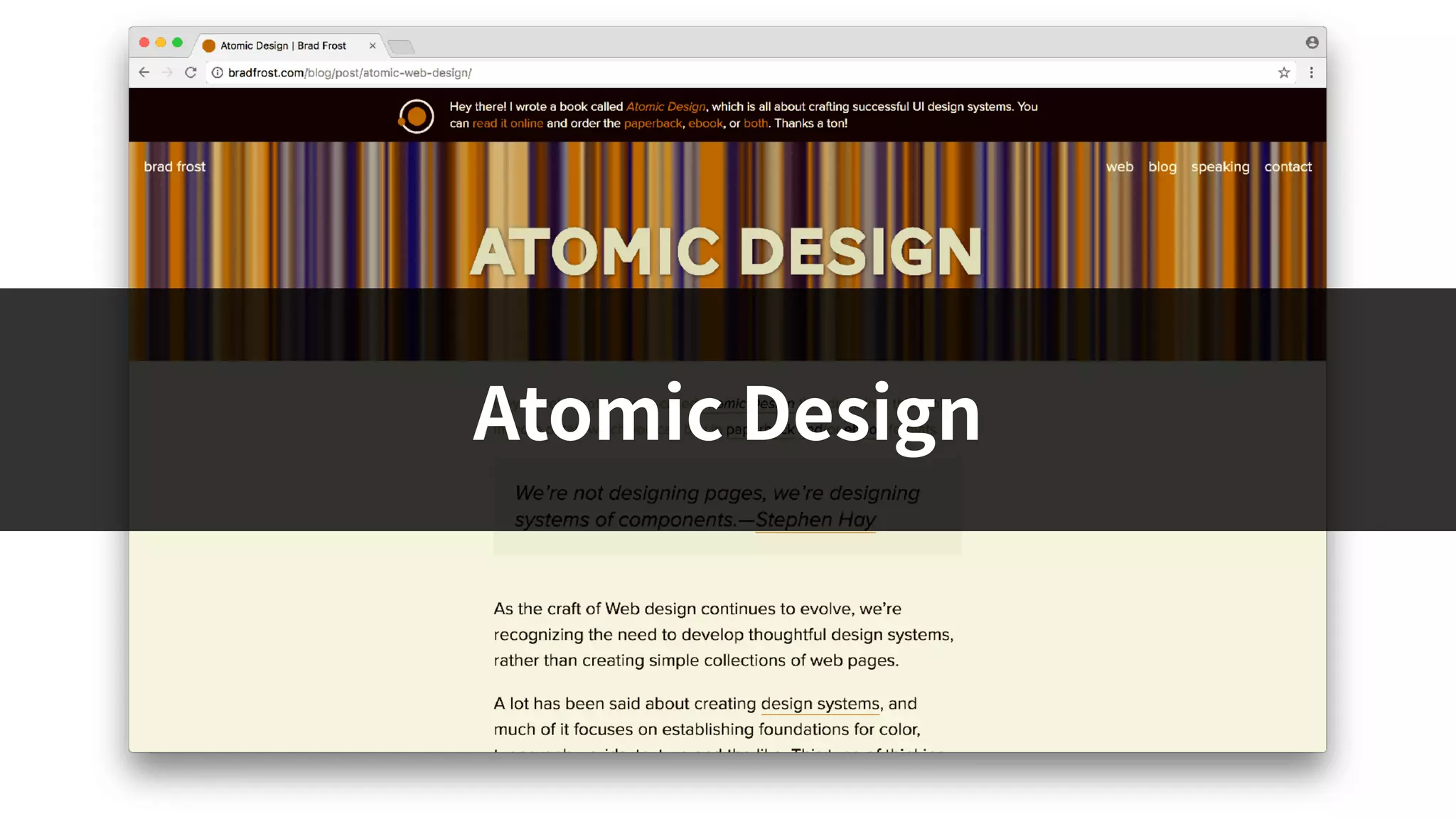Click paragraph starting 'As the craft of Web'
Viewport: 1456px width, 819px height.
tap(724, 634)
